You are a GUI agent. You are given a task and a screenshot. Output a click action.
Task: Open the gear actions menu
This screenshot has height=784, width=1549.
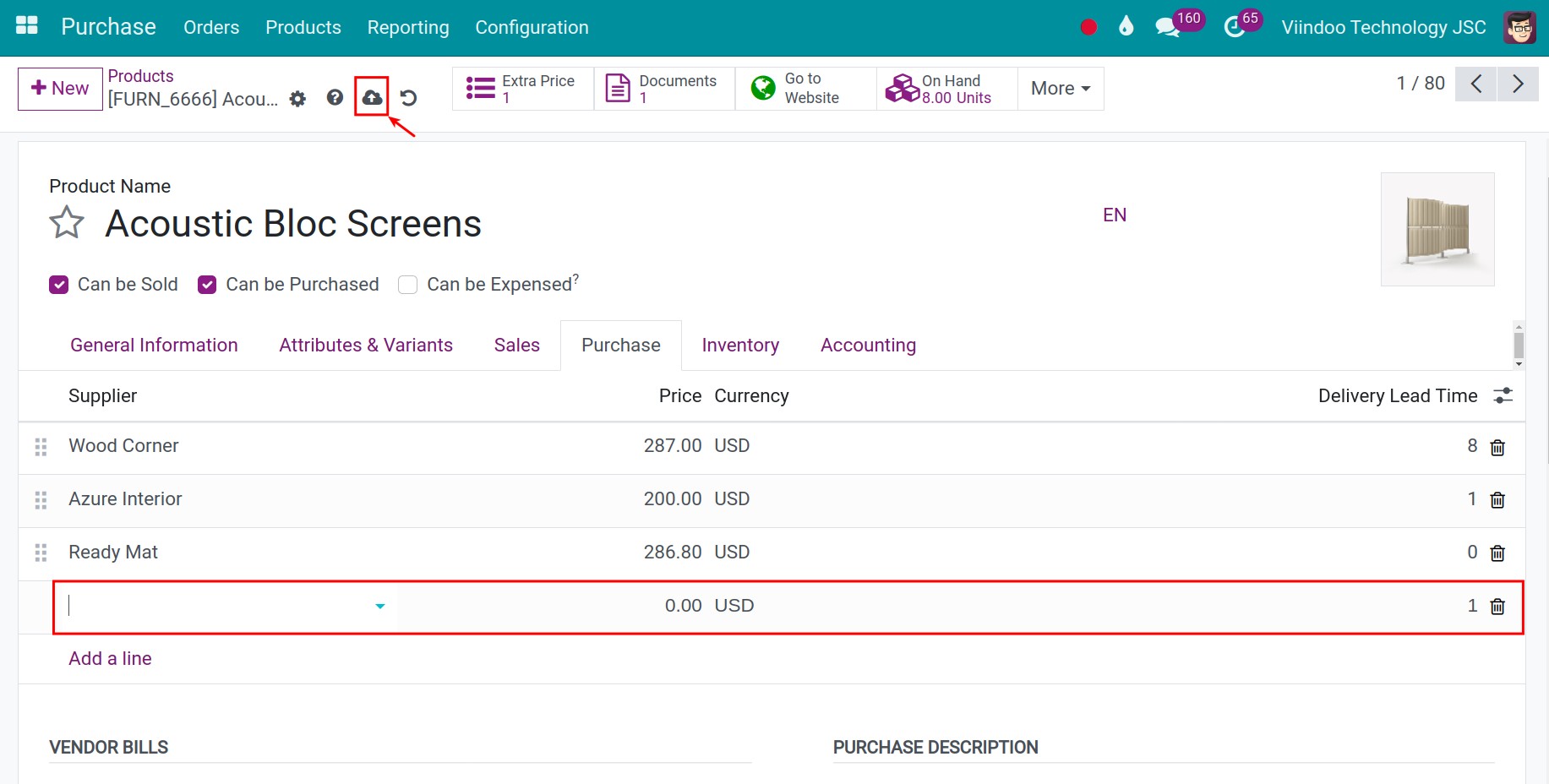297,99
